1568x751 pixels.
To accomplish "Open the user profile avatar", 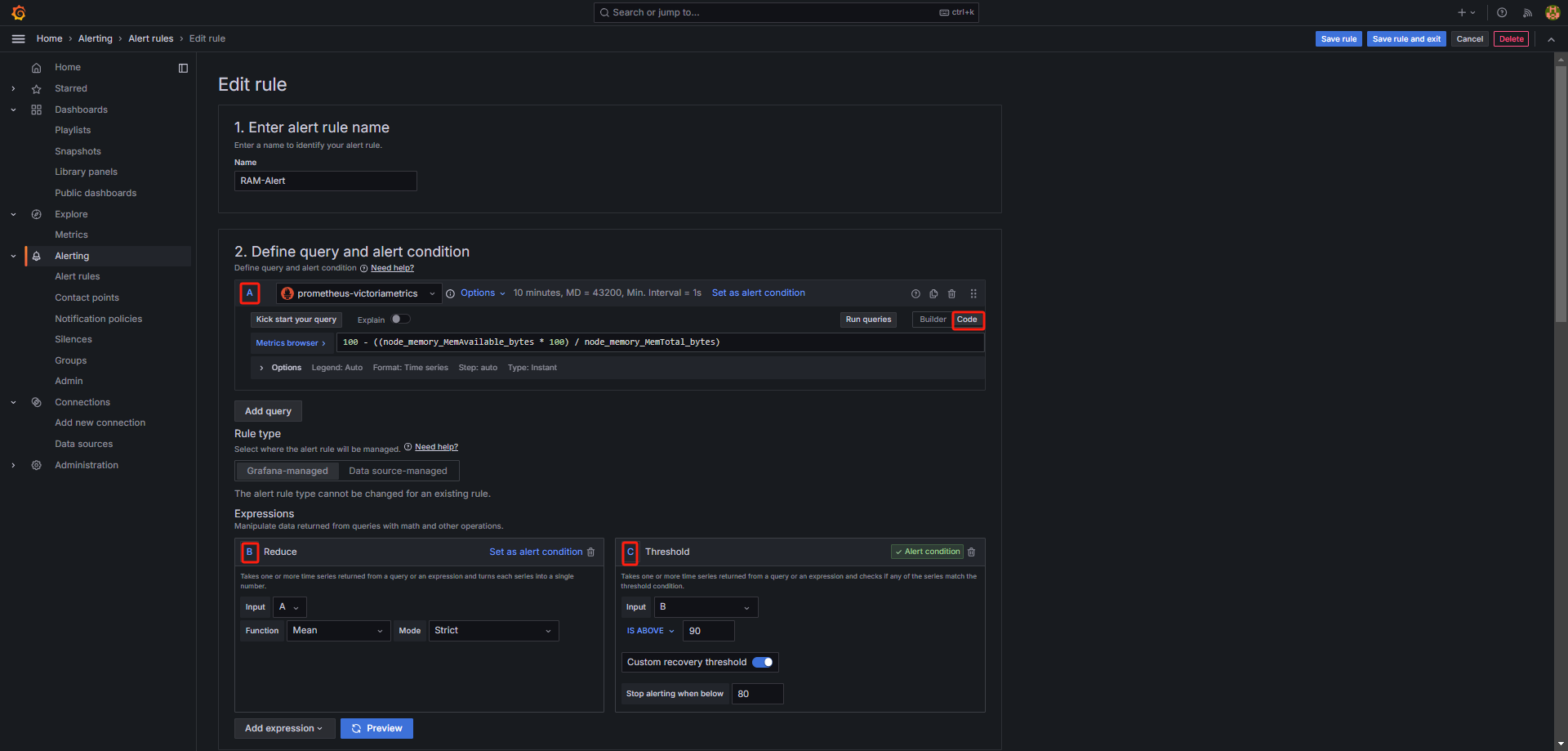I will 1552,13.
